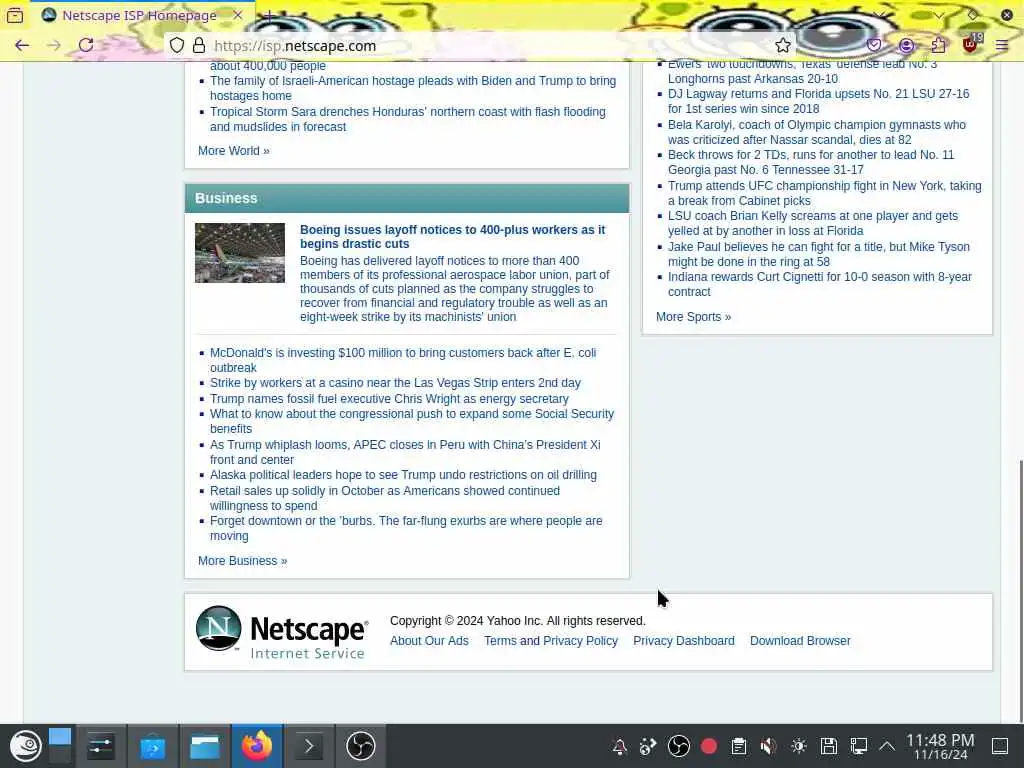Open System Settings from the taskbar
Viewport: 1024px width, 768px height.
pos(101,746)
